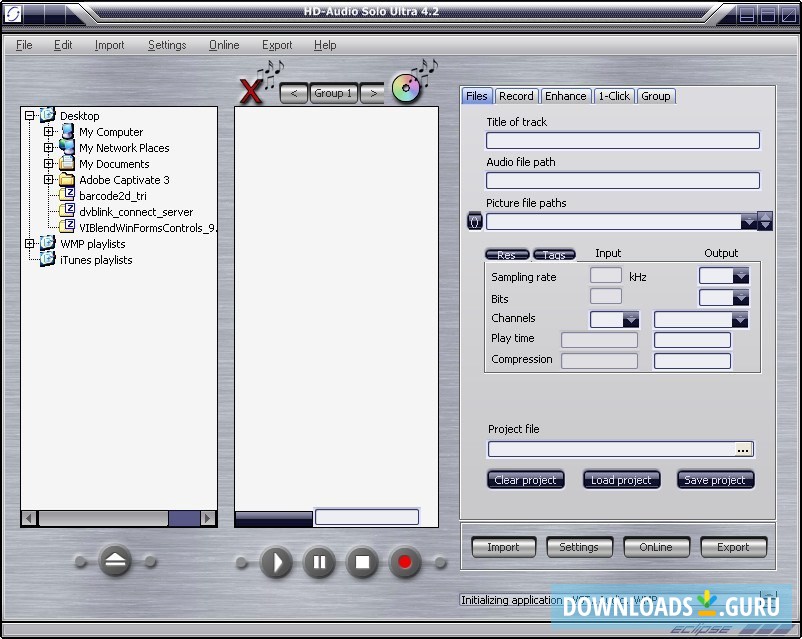Click the Picture file paths spinner arrows

coord(765,221)
